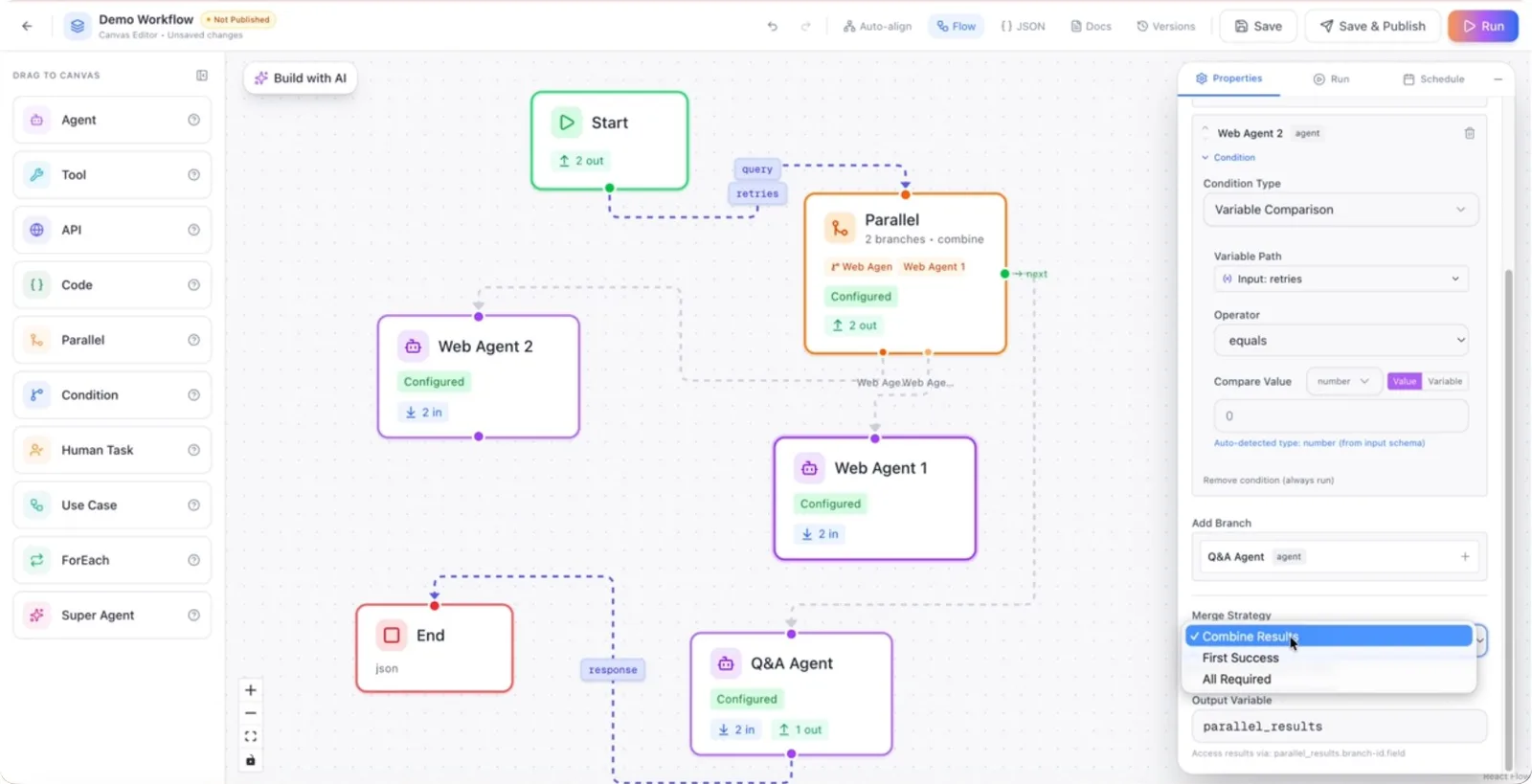Open help for the Super Agent item
Image resolution: width=1532 pixels, height=784 pixels.
coord(193,615)
